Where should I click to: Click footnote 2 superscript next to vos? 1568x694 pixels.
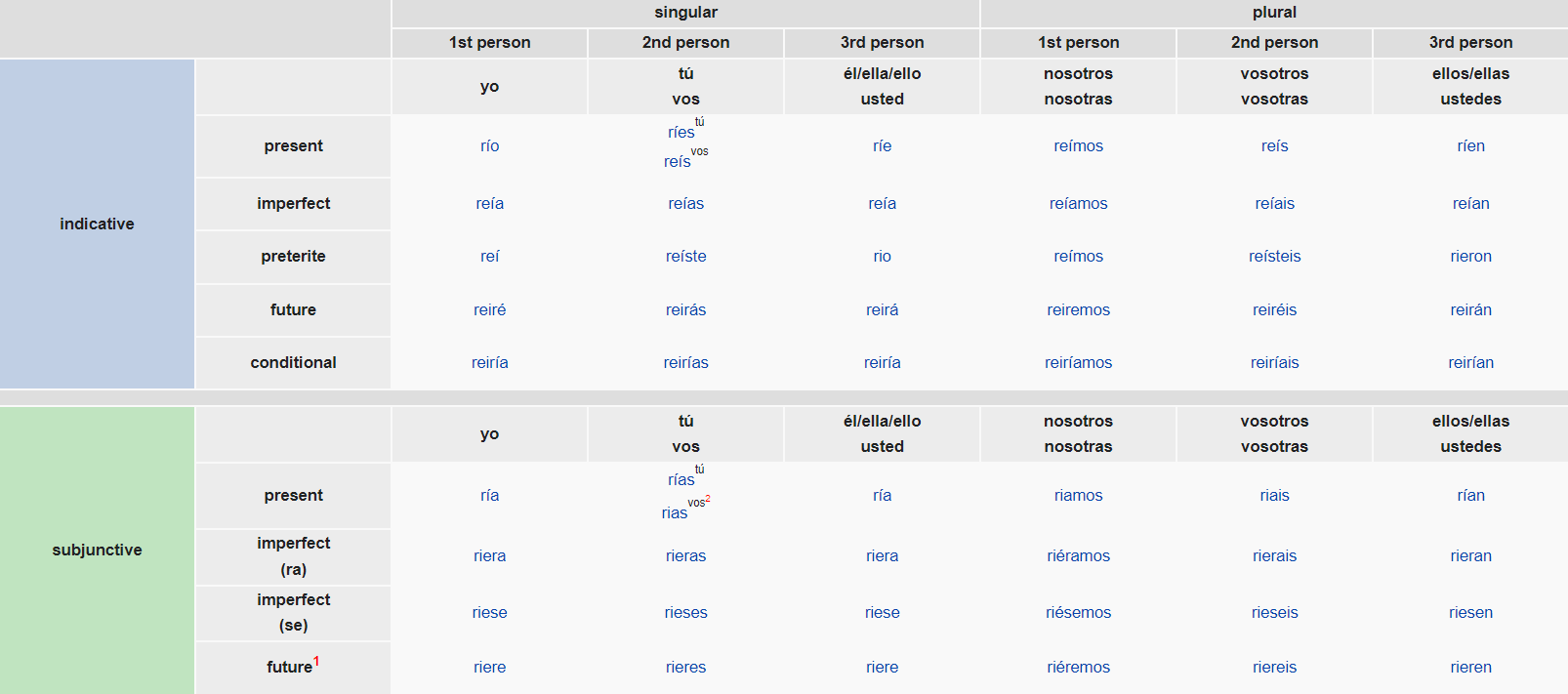tap(708, 499)
